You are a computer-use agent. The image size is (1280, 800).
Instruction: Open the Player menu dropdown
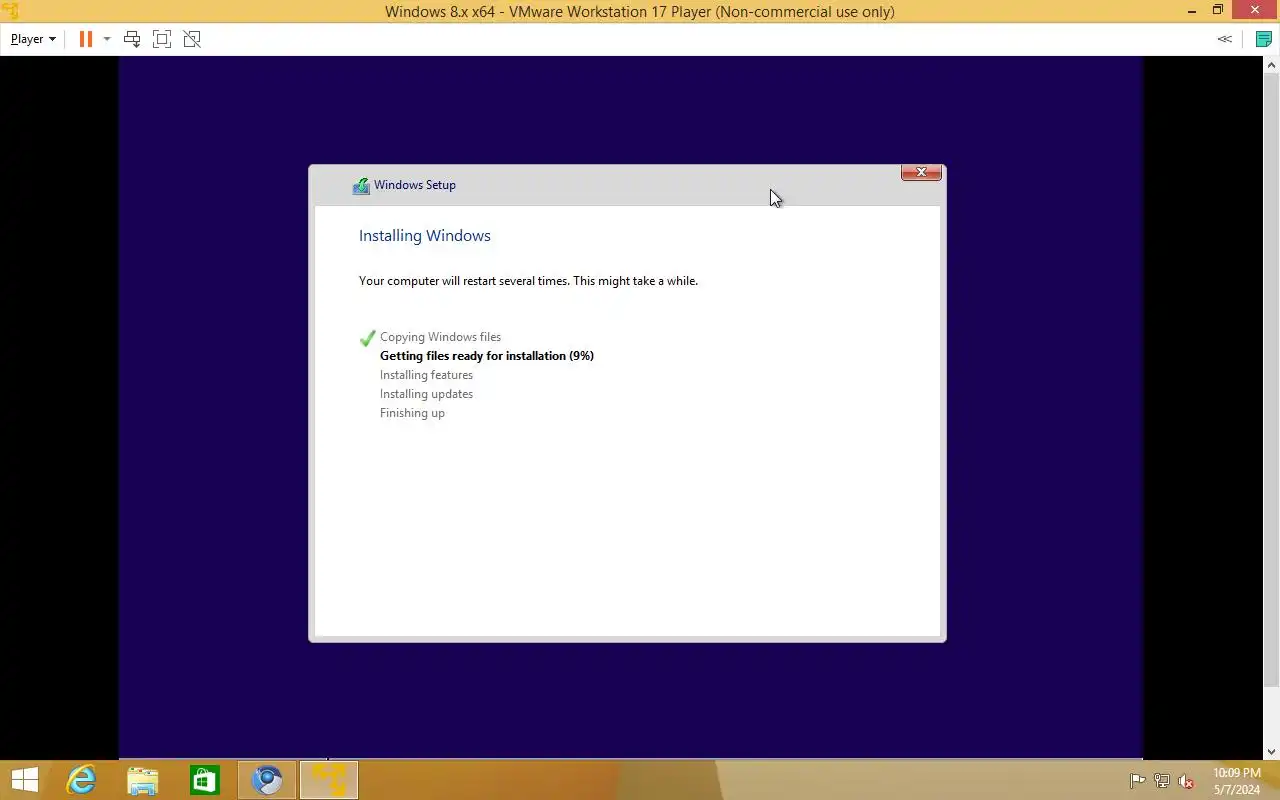[x=33, y=39]
